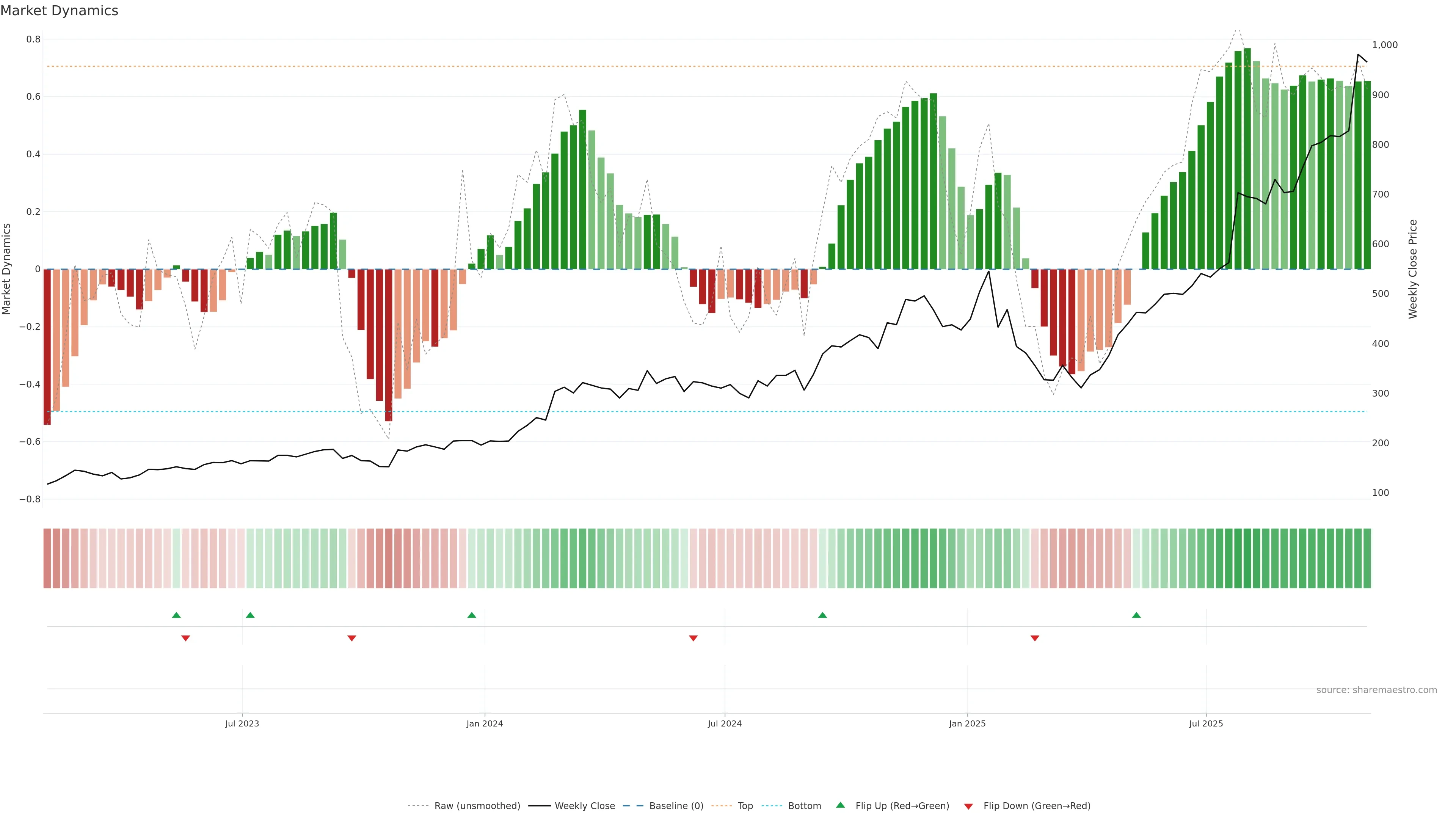Click the 1,000 tick on the right axis

[1385, 45]
